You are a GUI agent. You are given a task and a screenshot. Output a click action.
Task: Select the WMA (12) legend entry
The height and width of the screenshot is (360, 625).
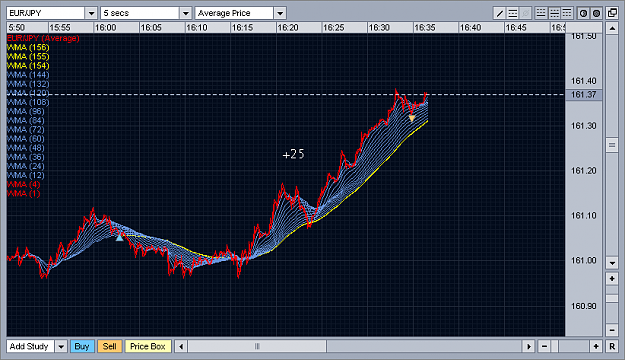click(x=26, y=176)
